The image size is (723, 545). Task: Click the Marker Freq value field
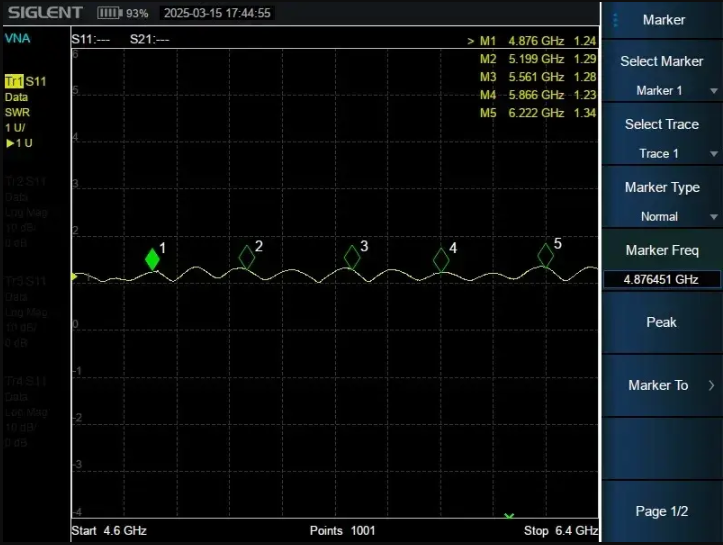(x=660, y=280)
